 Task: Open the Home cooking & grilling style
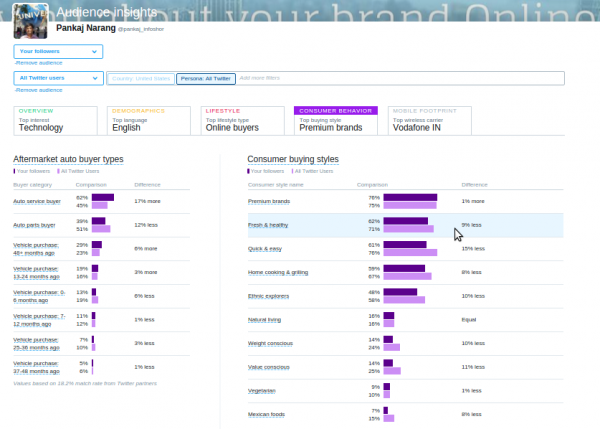278,272
